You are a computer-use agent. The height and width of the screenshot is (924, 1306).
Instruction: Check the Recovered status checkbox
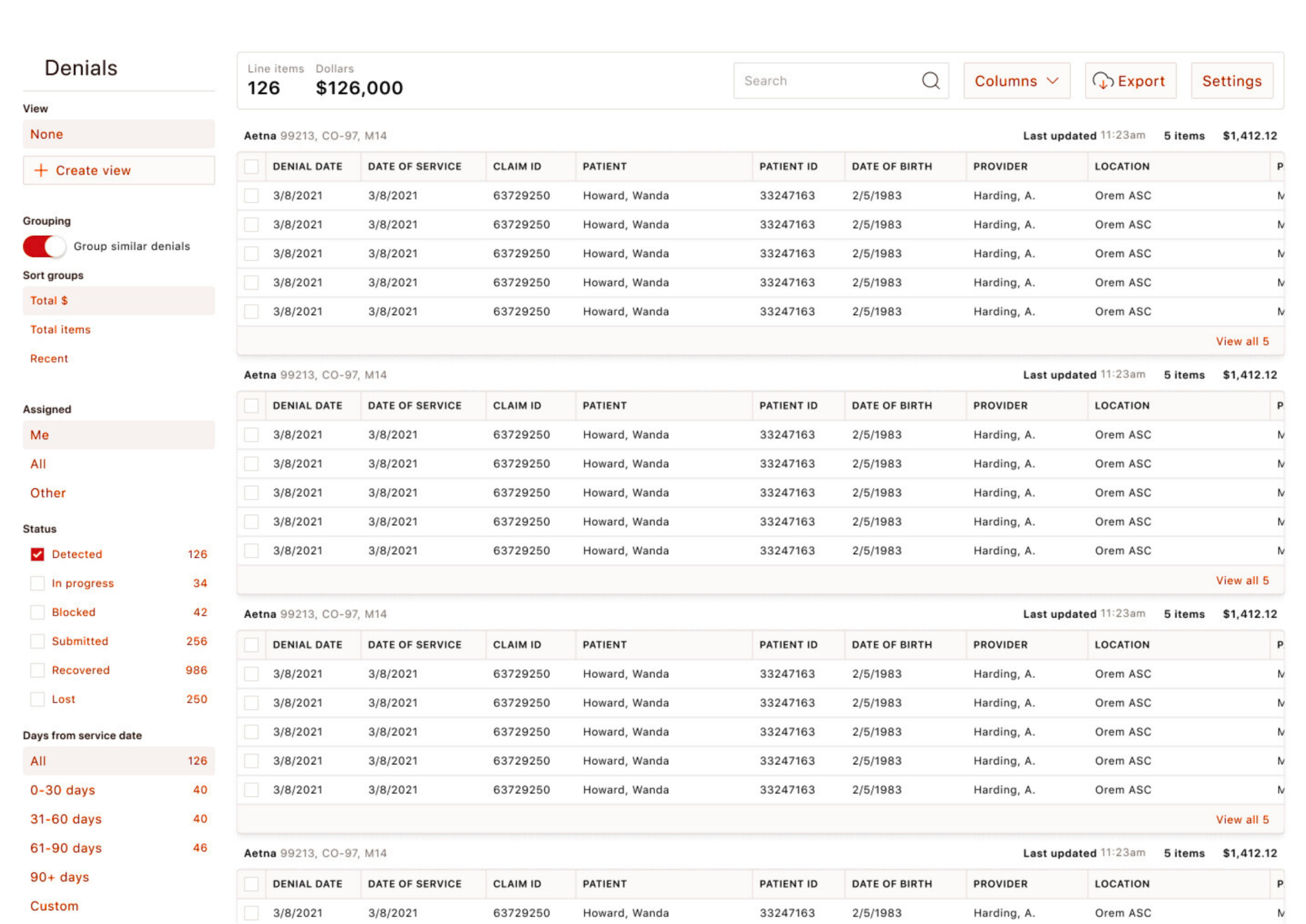37,670
